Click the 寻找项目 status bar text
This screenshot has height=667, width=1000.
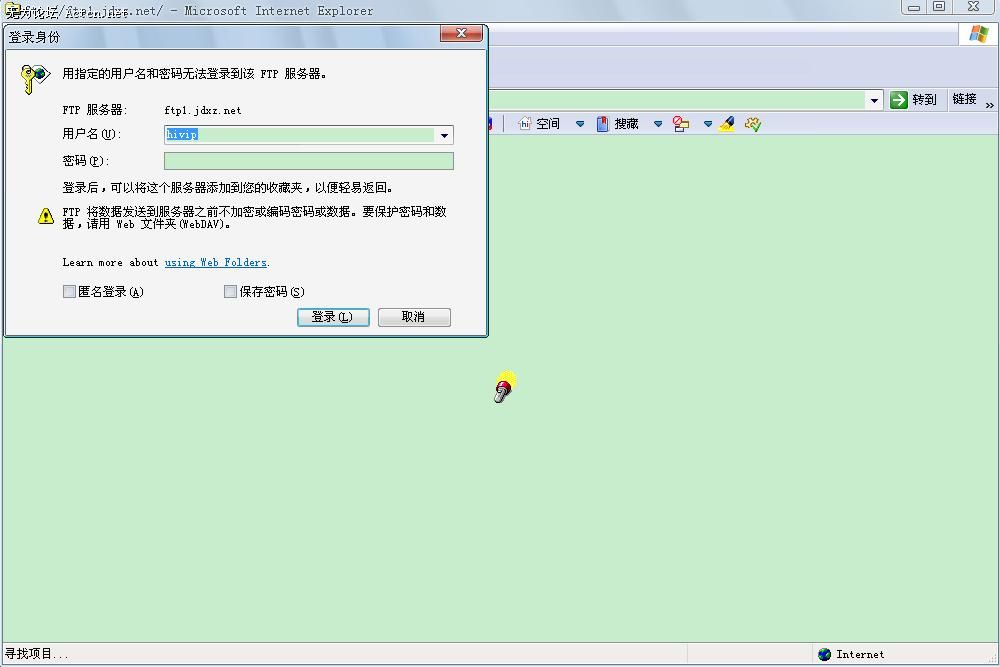pos(36,654)
